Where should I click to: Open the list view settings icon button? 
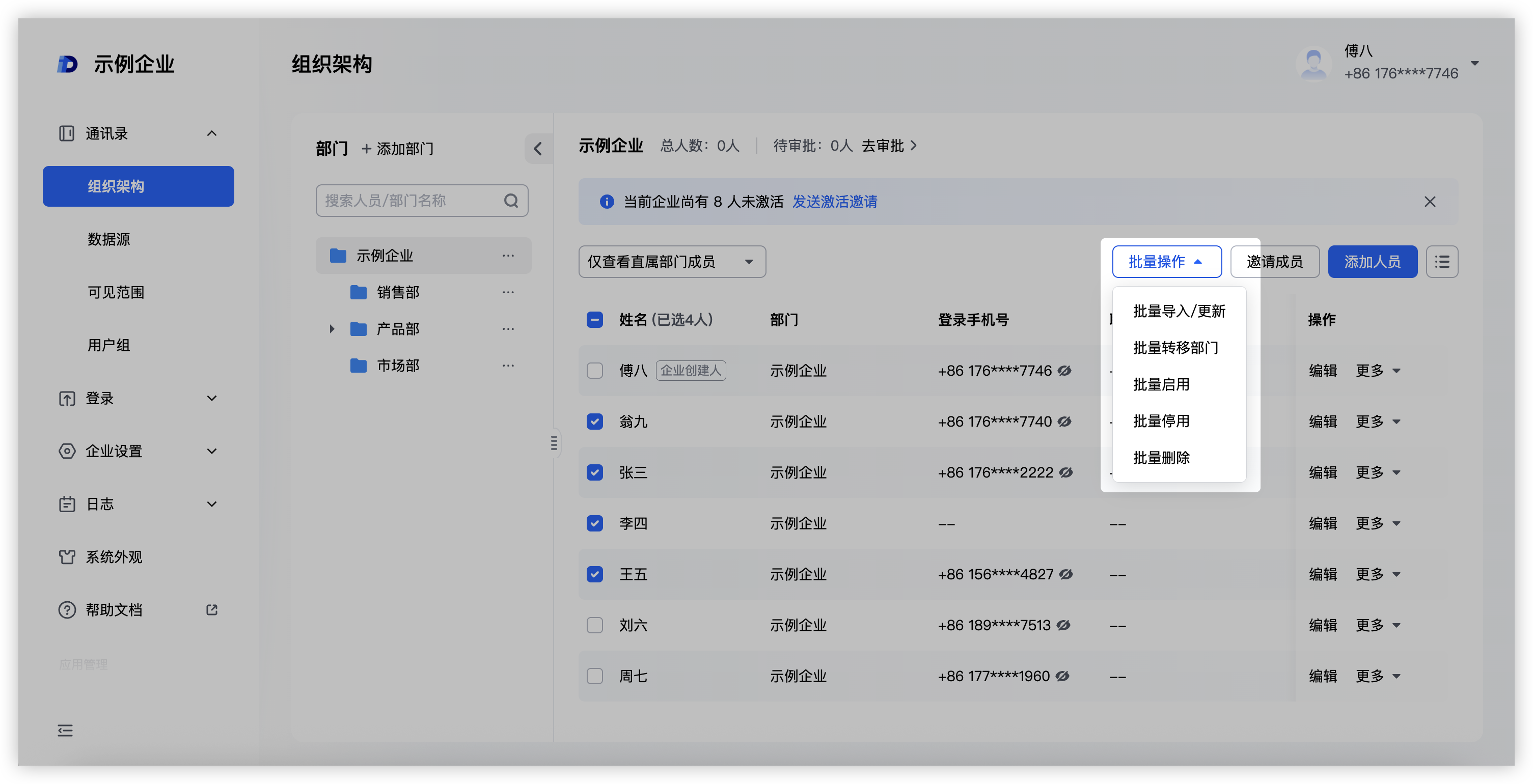pos(1441,262)
